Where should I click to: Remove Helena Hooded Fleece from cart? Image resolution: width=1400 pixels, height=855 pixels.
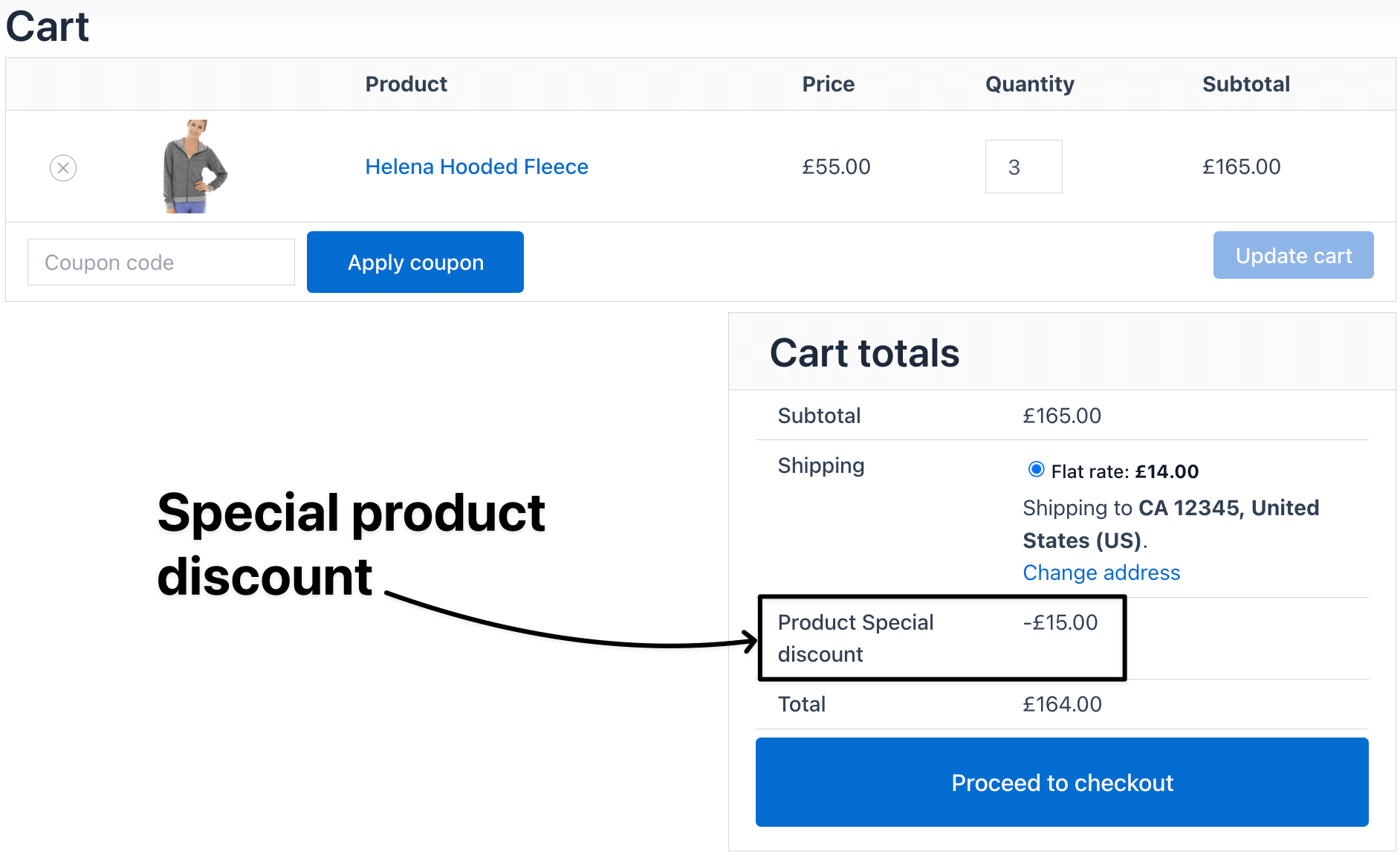[x=63, y=168]
